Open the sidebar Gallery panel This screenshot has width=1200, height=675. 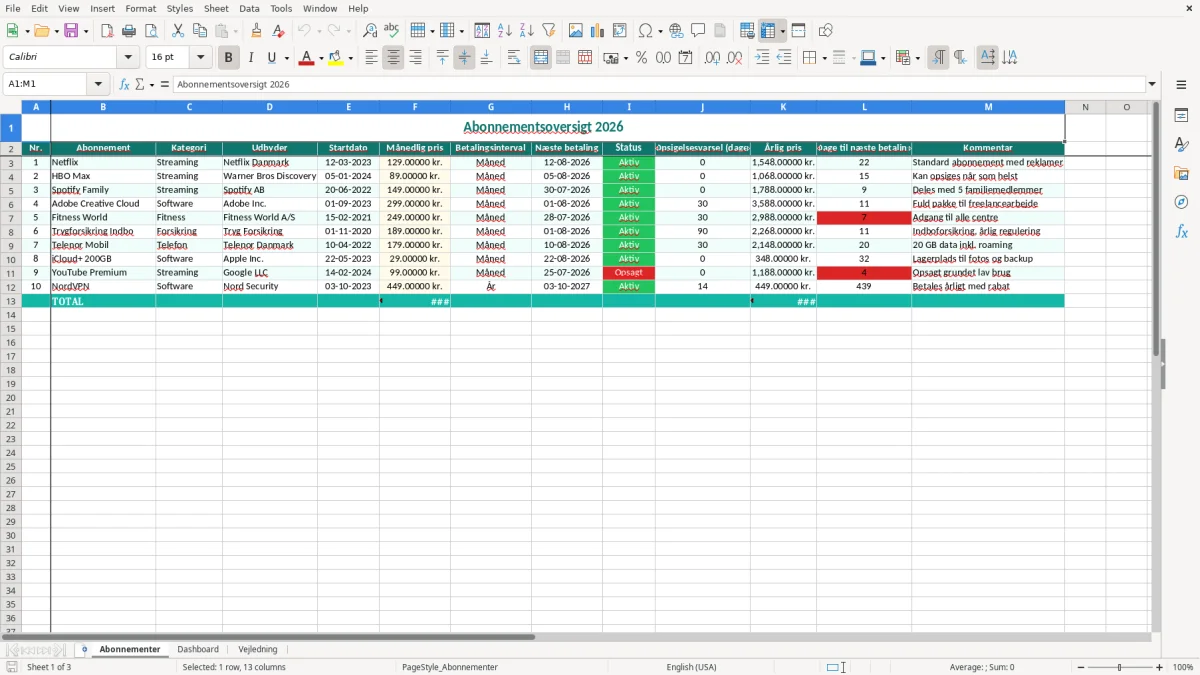1181,173
